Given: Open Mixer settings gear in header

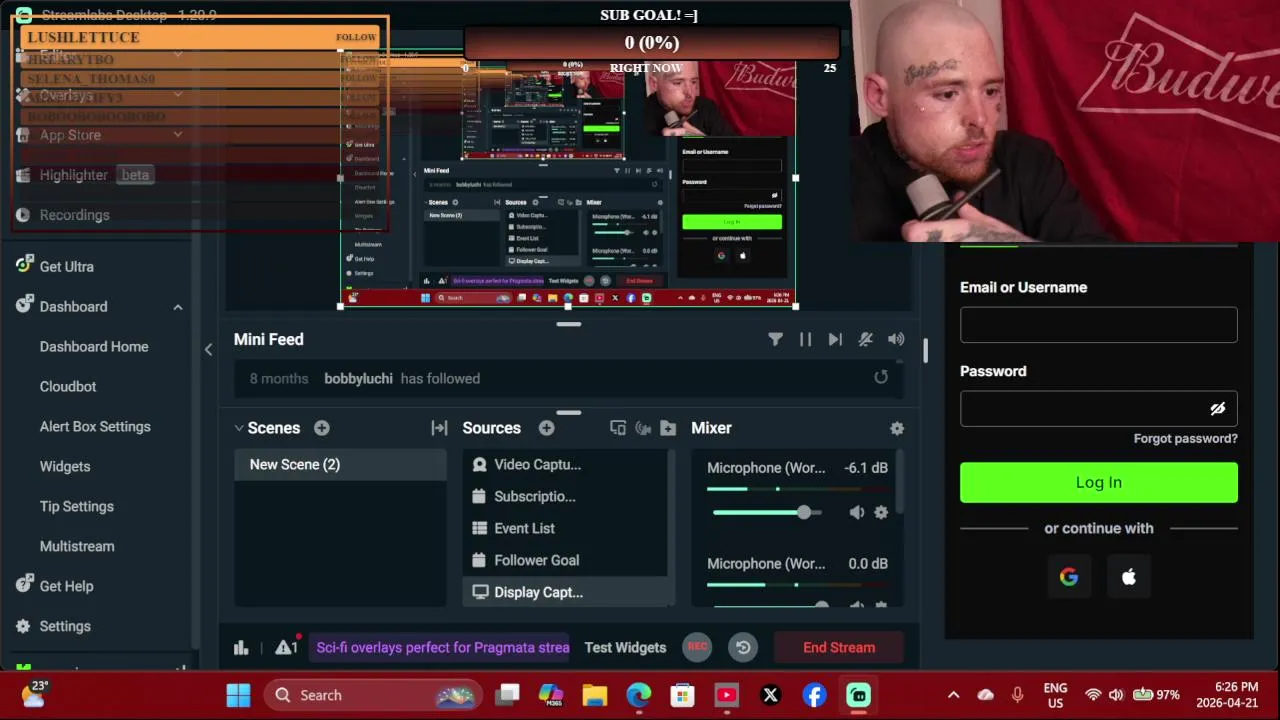Looking at the screenshot, I should 897,428.
